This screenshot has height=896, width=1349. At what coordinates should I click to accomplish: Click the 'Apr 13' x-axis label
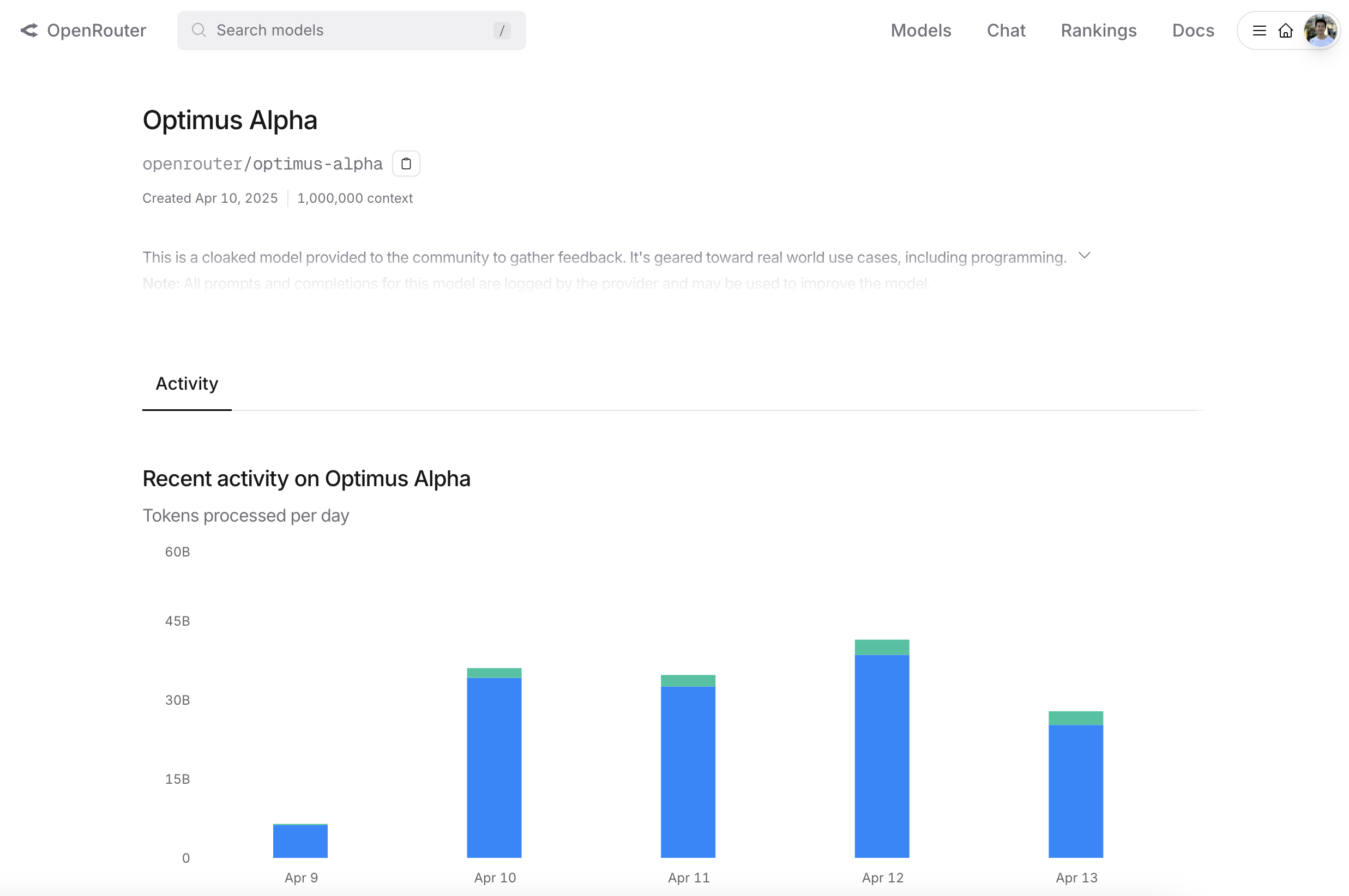1076,877
